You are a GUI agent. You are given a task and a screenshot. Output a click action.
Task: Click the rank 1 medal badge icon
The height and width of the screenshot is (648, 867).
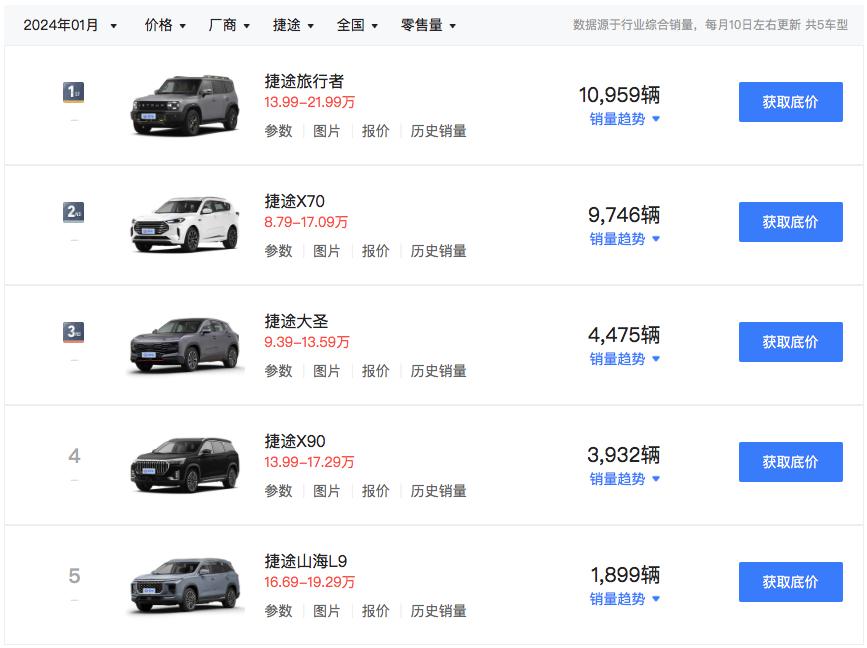pyautogui.click(x=73, y=93)
